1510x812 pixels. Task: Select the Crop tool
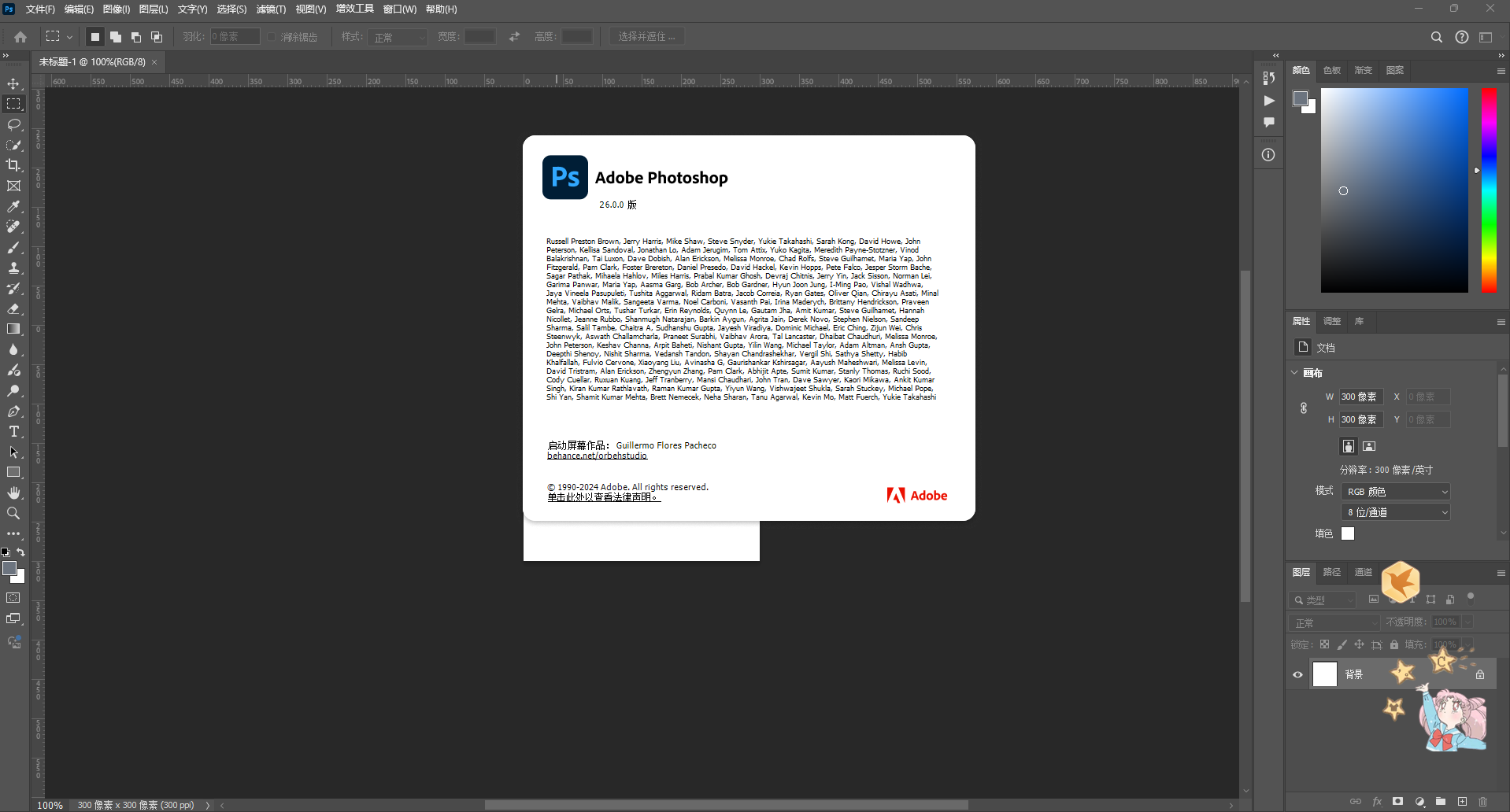(x=13, y=165)
